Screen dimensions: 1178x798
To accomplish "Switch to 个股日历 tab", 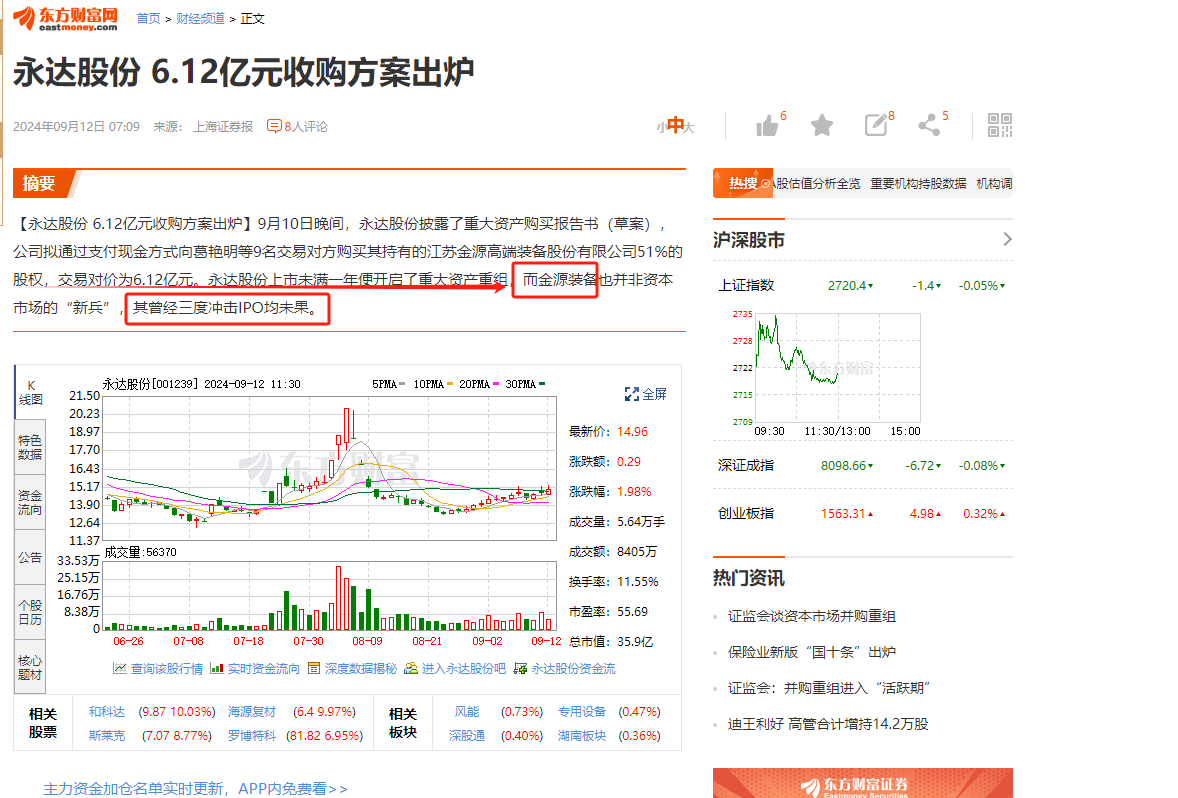I will tap(30, 612).
